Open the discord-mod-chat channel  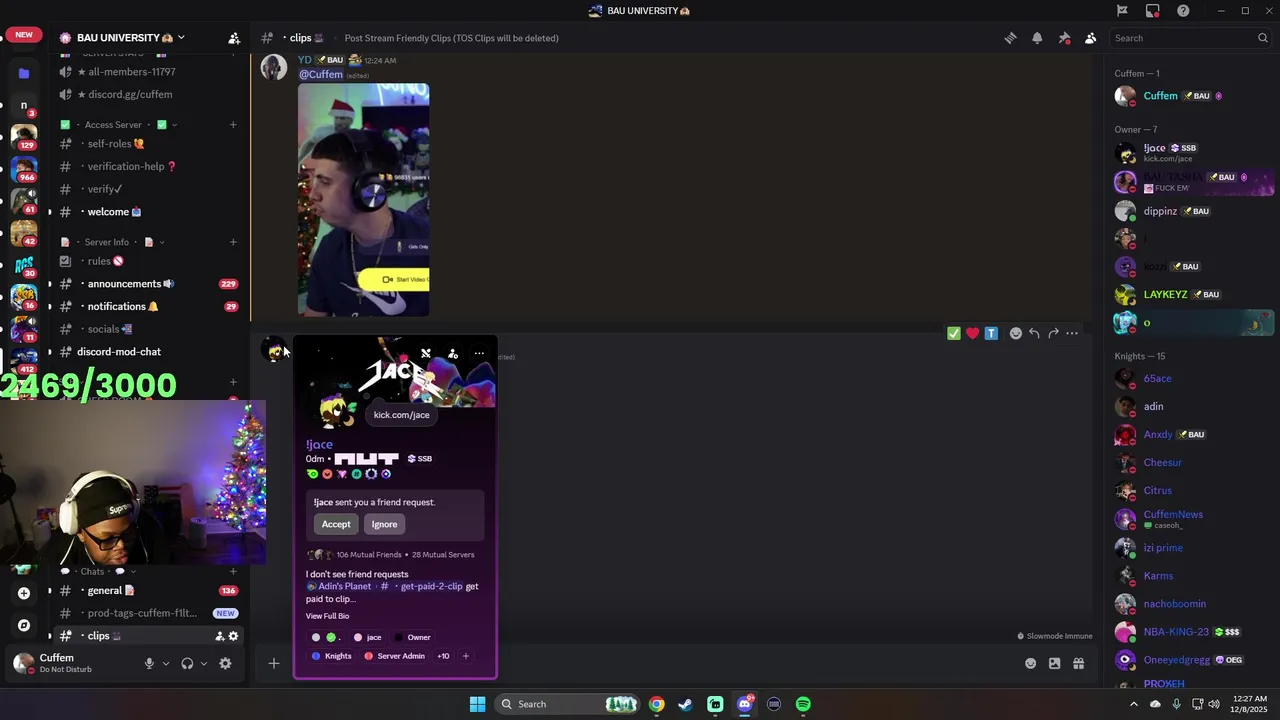tap(148, 352)
